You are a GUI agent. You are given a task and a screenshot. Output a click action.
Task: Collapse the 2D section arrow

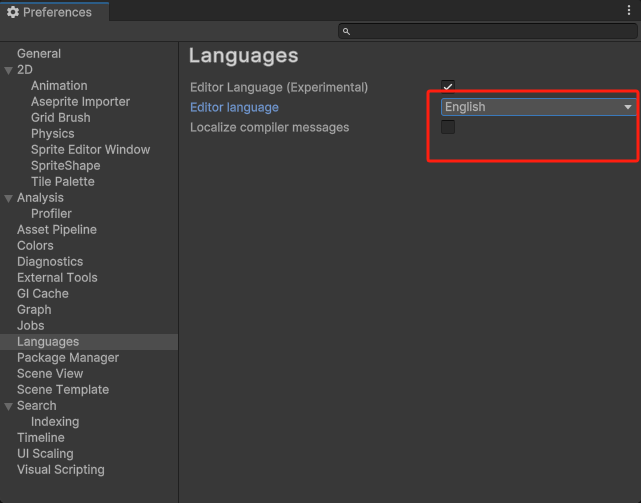click(9, 70)
